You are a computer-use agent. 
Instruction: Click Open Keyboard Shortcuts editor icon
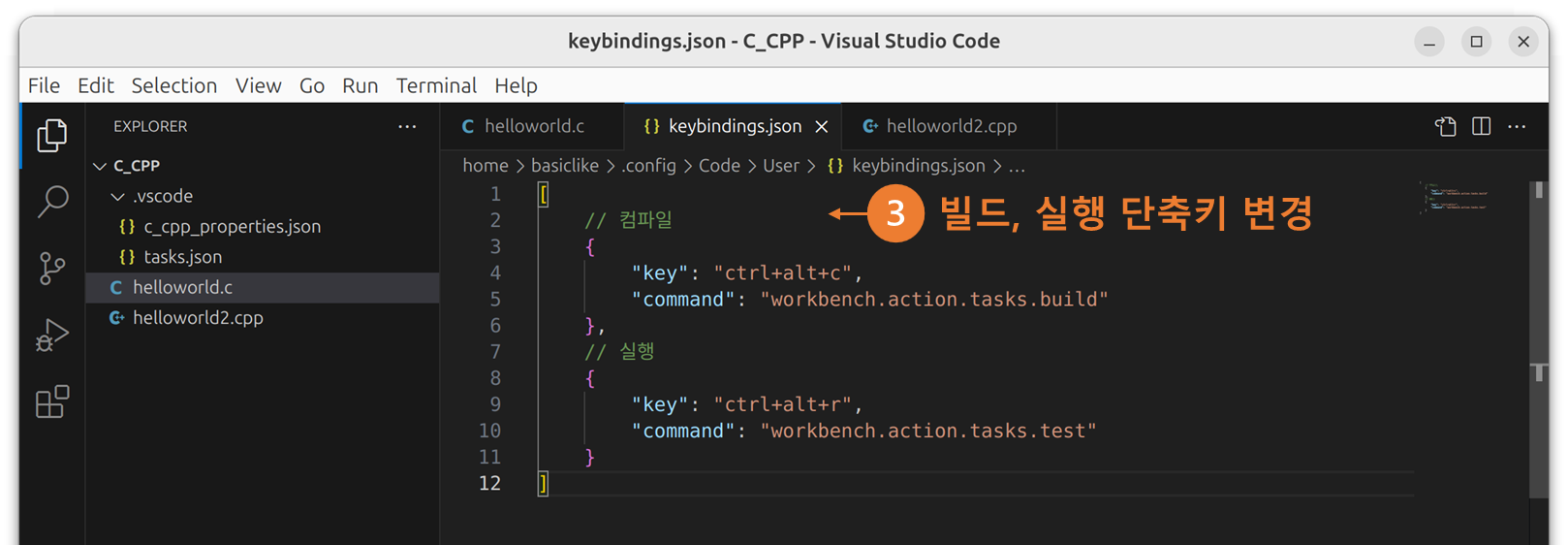pos(1446,126)
